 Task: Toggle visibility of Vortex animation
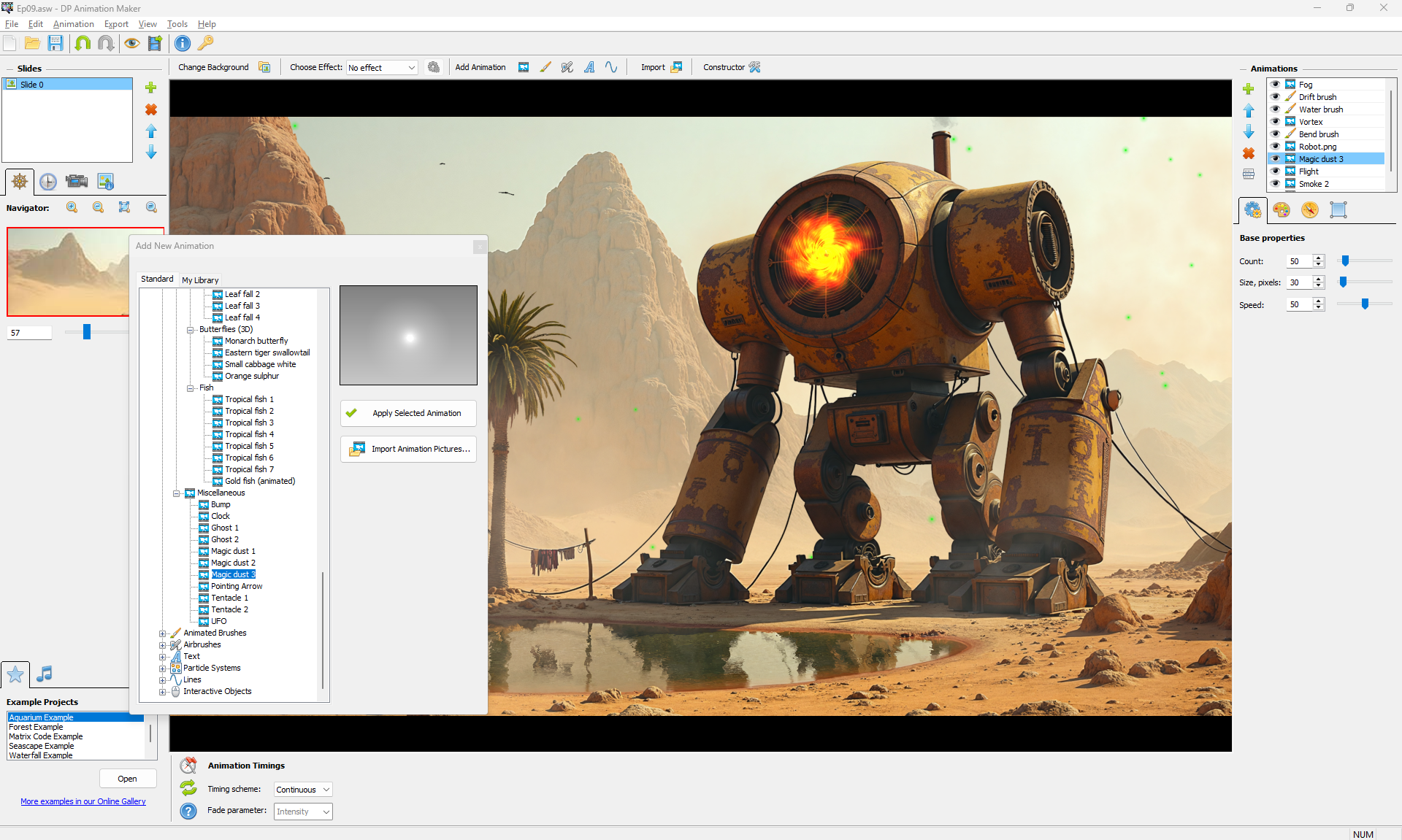(x=1275, y=122)
